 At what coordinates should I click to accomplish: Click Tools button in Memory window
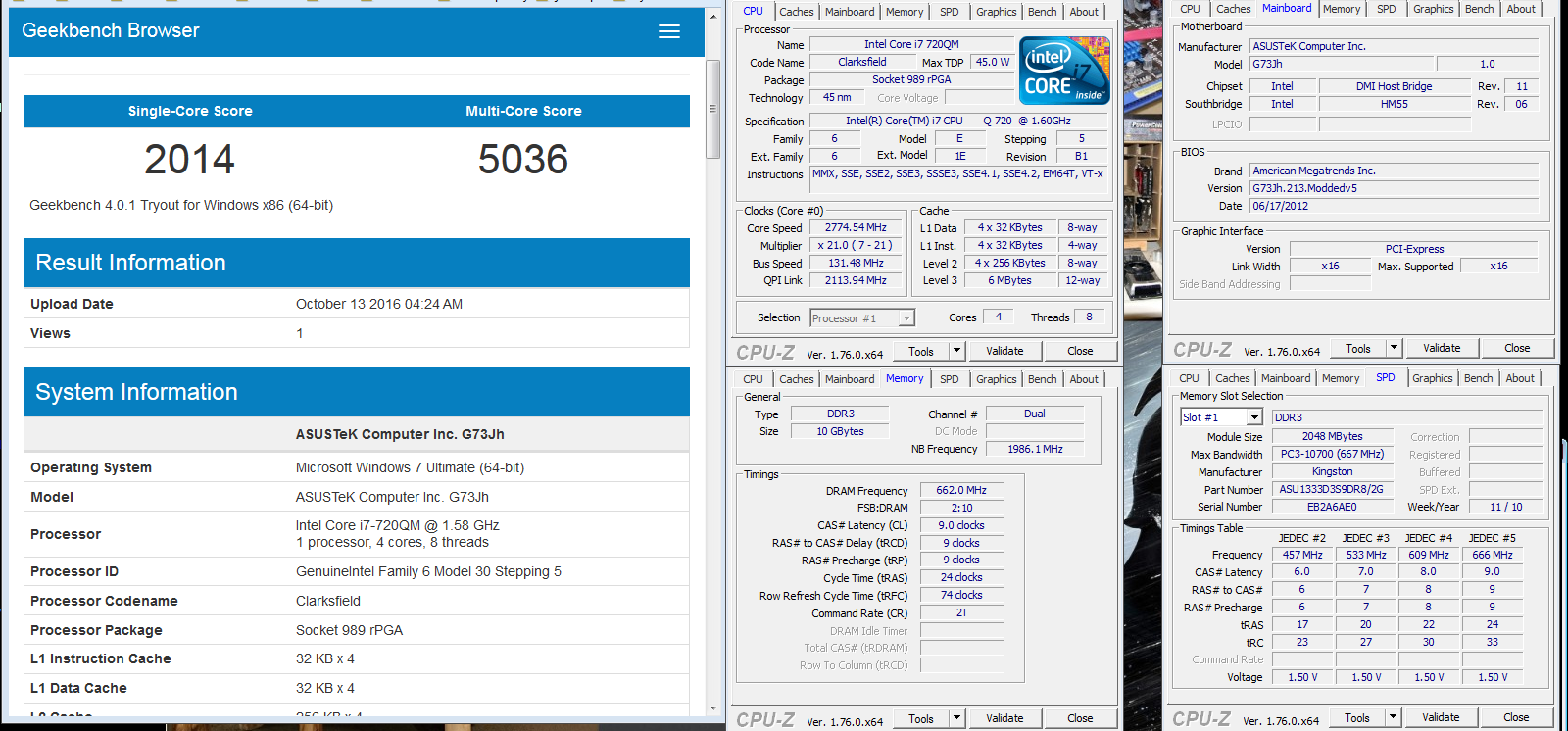click(921, 718)
